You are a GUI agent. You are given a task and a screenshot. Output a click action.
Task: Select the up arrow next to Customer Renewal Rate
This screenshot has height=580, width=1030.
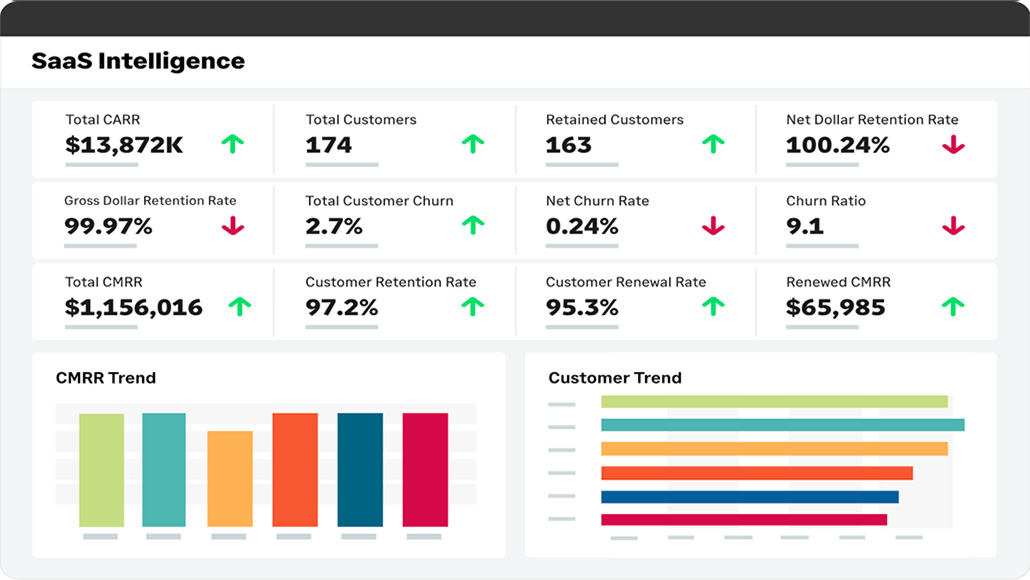tap(713, 307)
